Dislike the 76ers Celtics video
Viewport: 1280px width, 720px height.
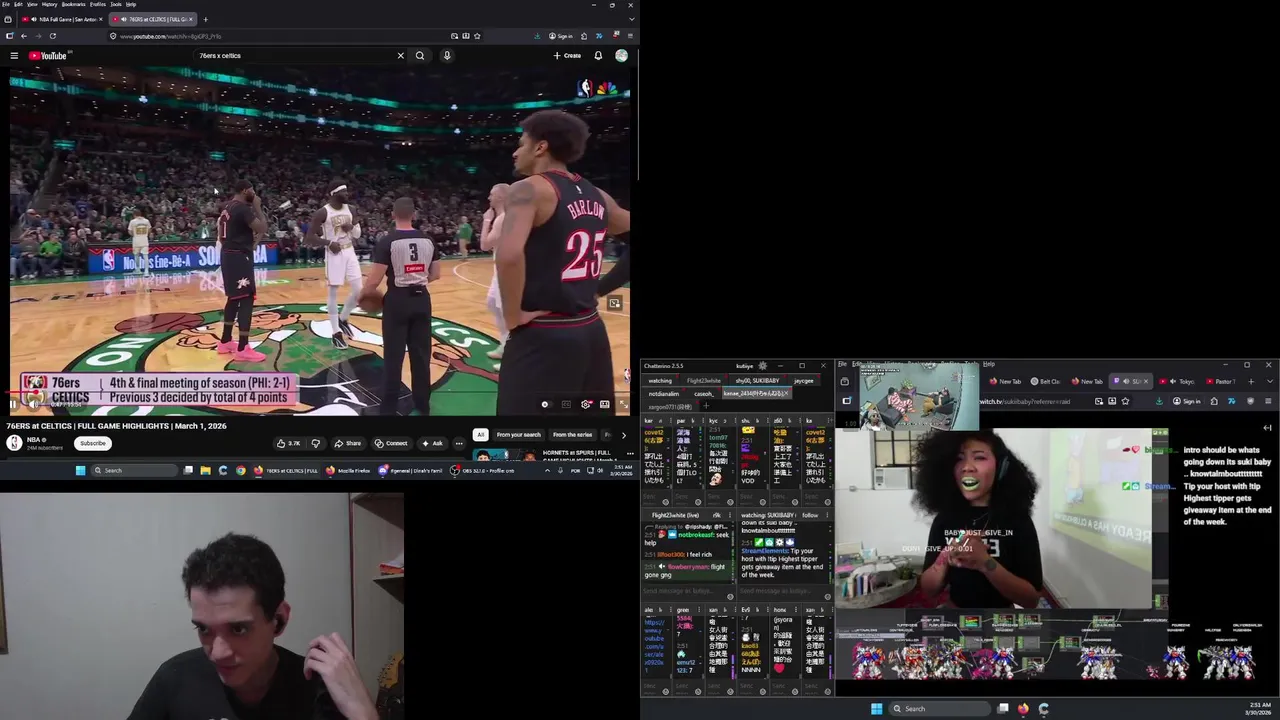[x=315, y=443]
